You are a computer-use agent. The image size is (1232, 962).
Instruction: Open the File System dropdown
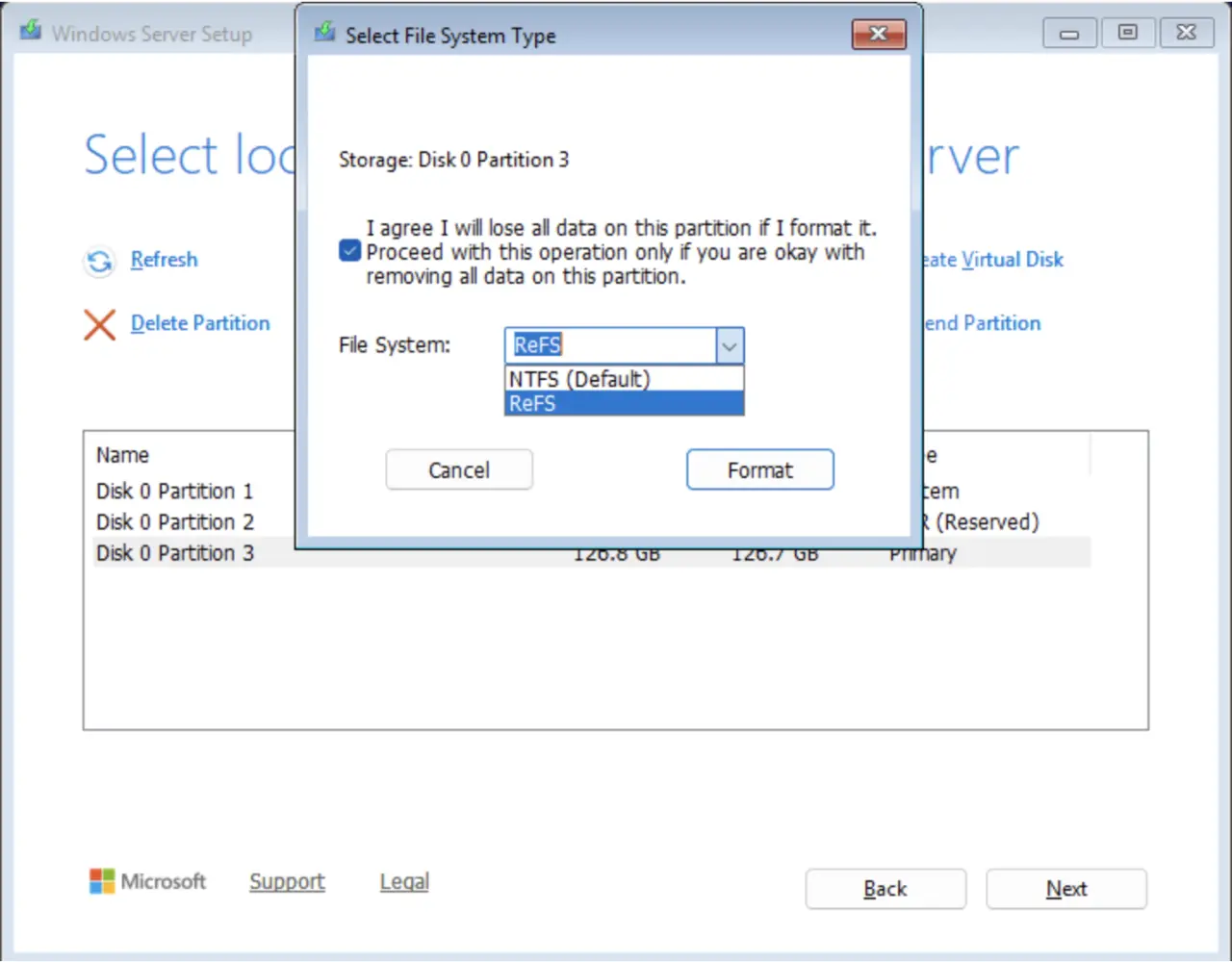729,345
